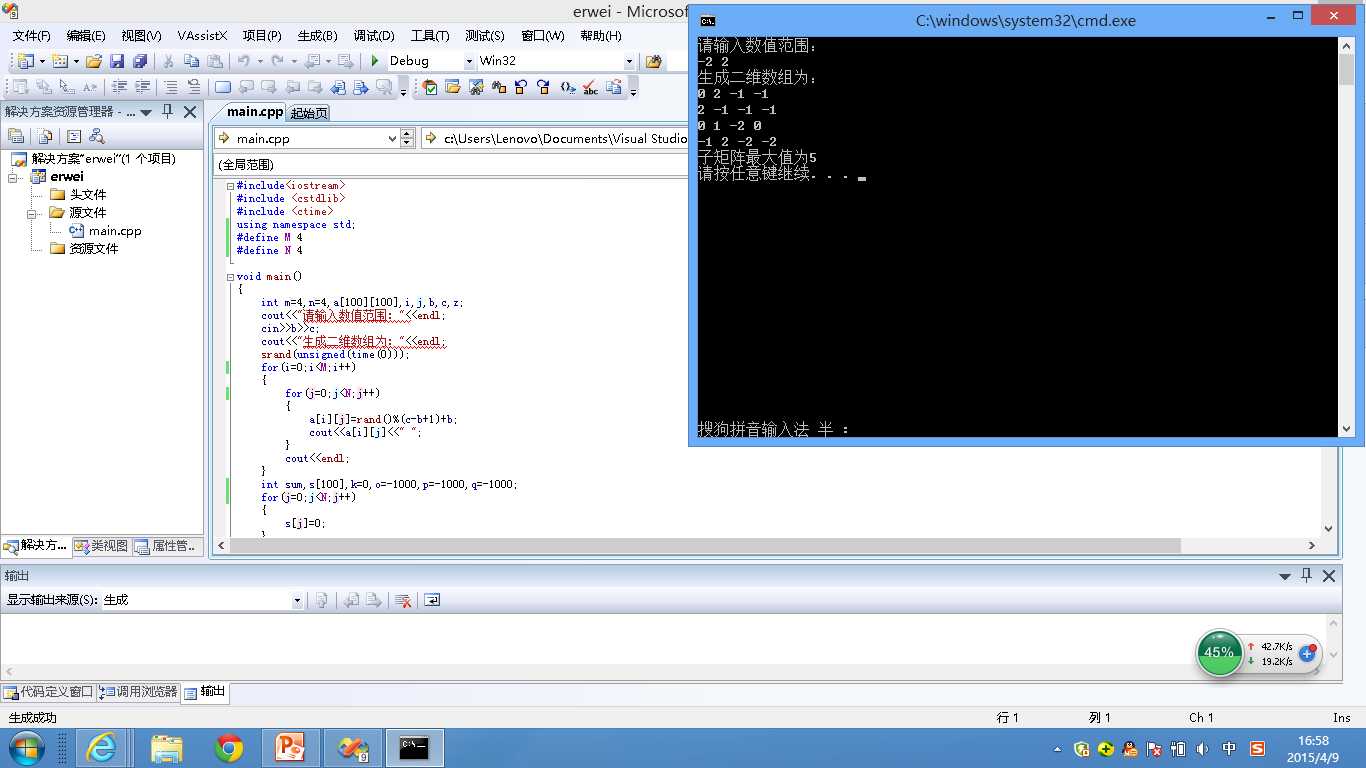
Task: Open the (全局范围) scope combo box
Action: (450, 164)
